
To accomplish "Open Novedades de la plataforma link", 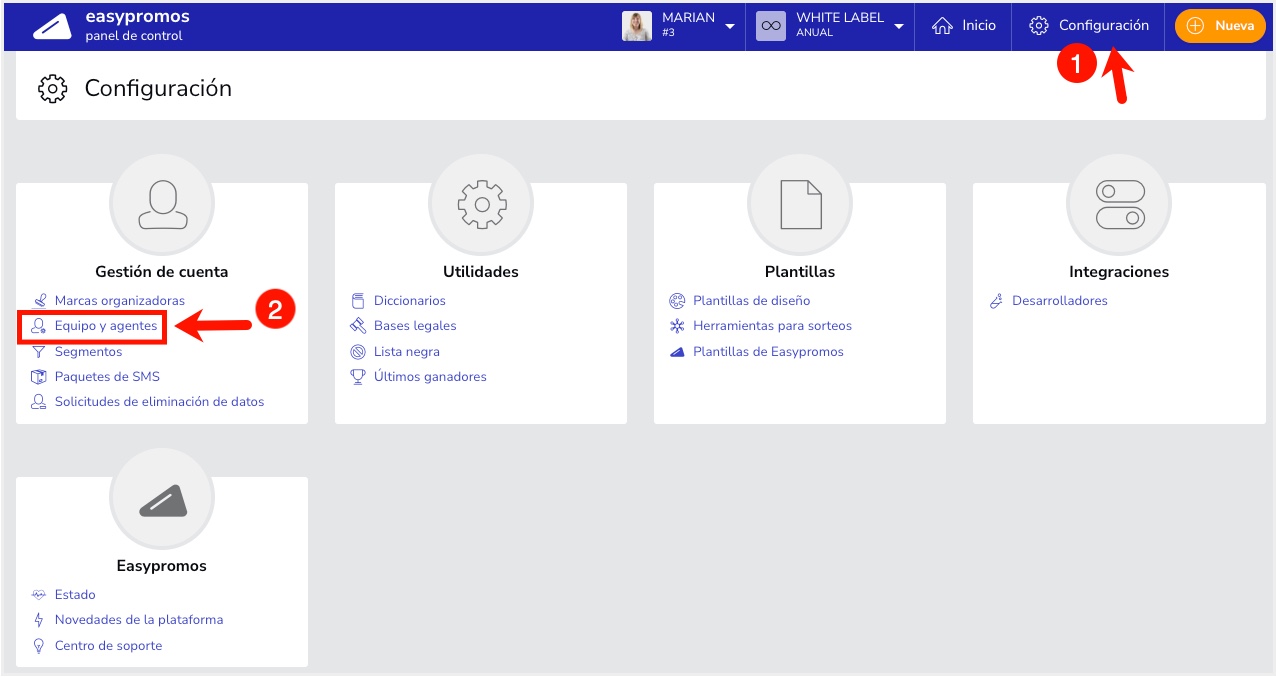I will (x=139, y=620).
